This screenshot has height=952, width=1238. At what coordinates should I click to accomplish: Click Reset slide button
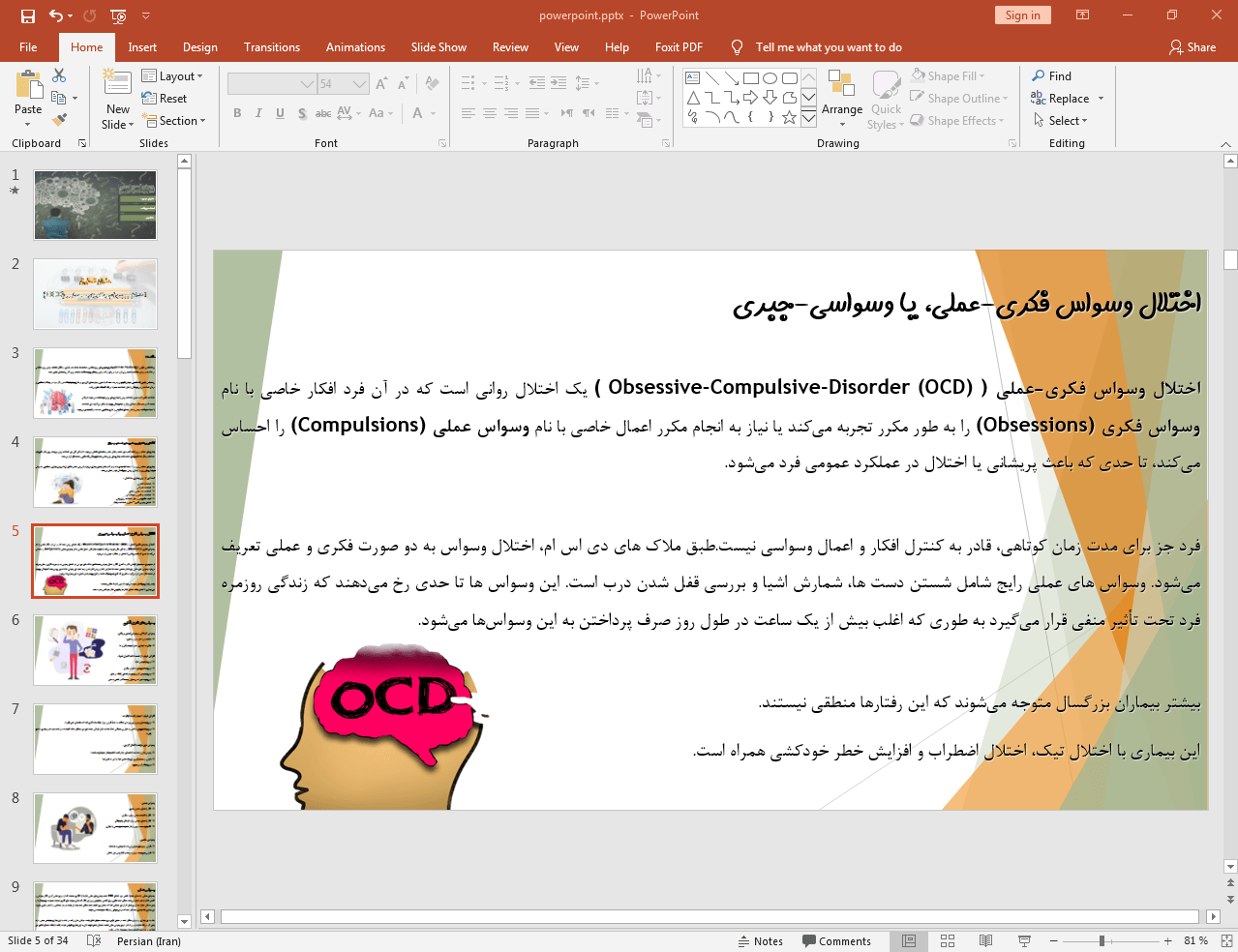pyautogui.click(x=165, y=99)
